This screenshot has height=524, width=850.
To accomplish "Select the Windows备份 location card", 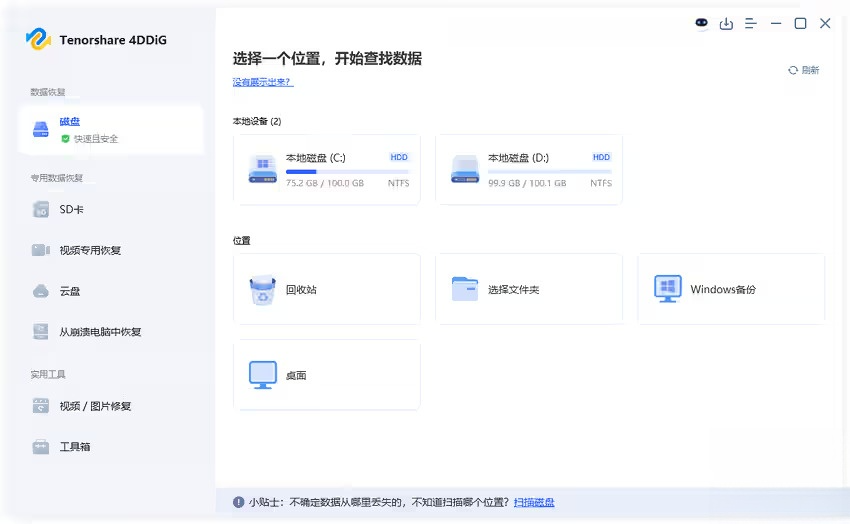I will 731,289.
